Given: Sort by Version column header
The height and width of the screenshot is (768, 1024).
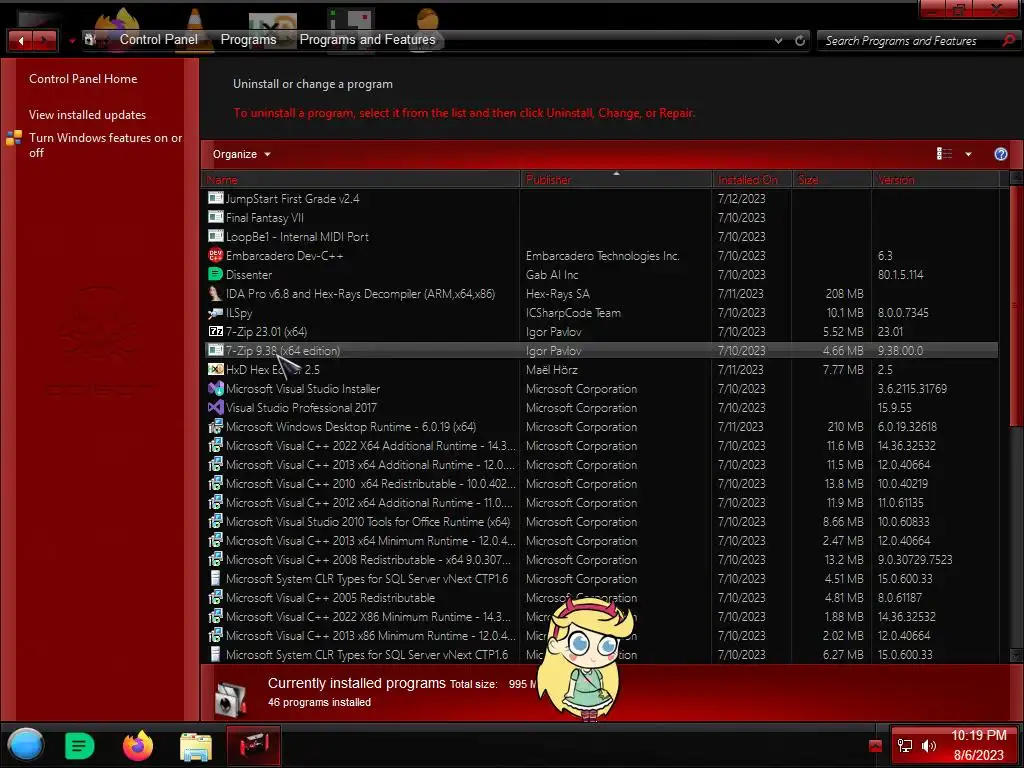Looking at the screenshot, I should coord(935,180).
